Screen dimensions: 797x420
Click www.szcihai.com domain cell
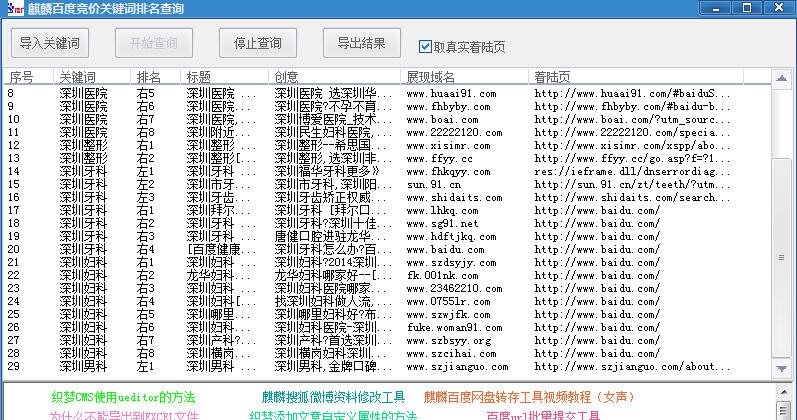[451, 354]
